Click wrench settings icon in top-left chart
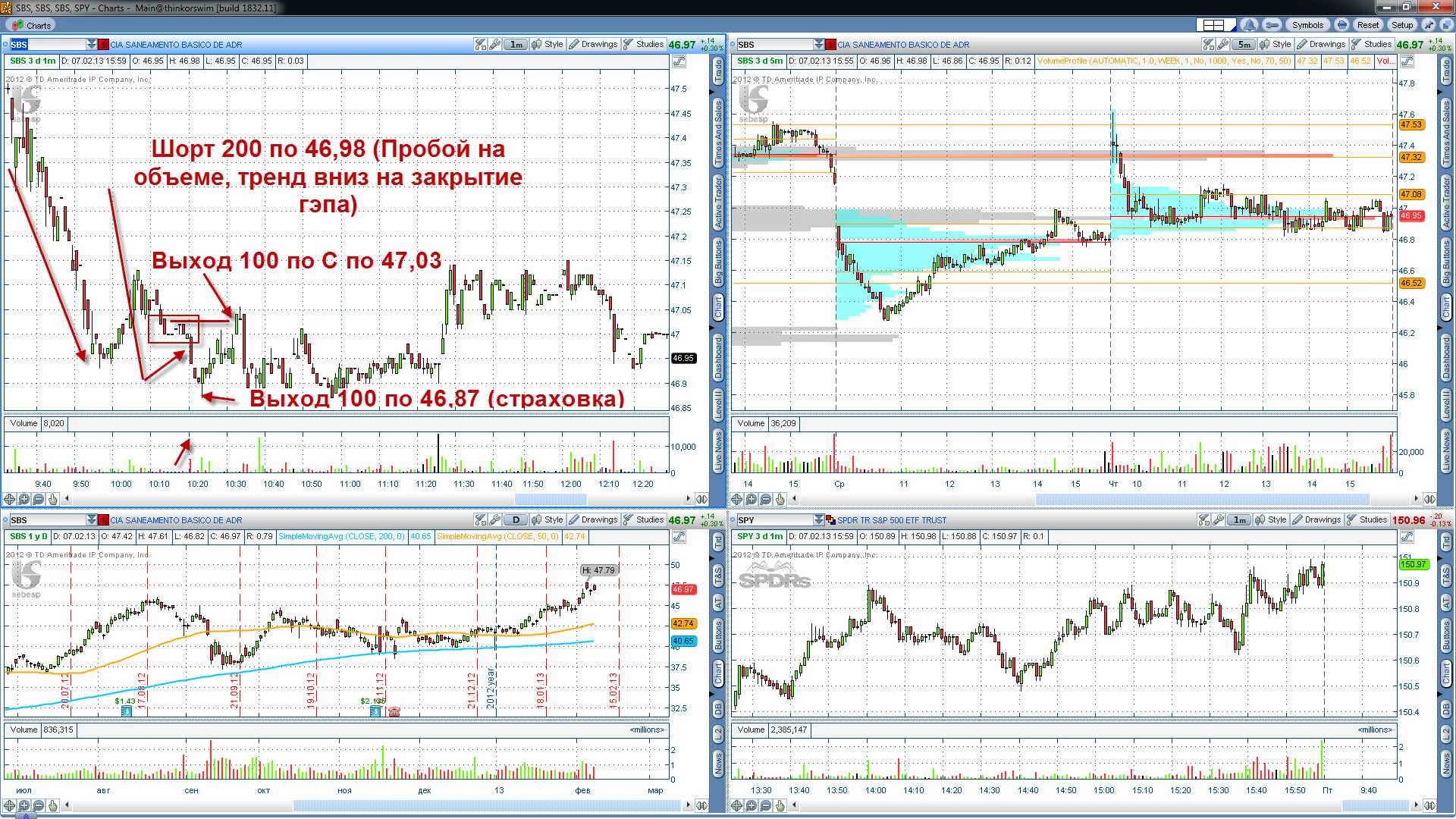Viewport: 1456px width, 819px height. pos(495,45)
